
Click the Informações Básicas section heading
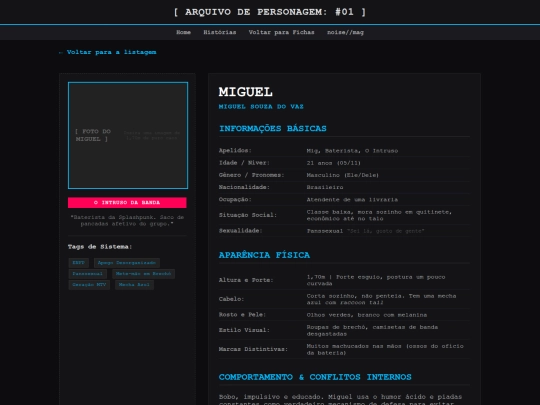click(273, 128)
